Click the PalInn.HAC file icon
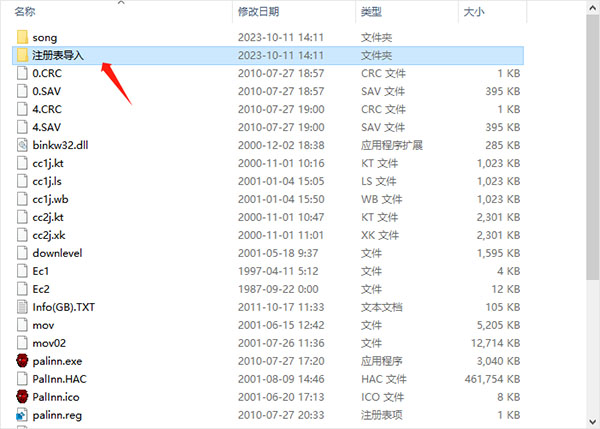This screenshot has height=429, width=600. pos(22,378)
